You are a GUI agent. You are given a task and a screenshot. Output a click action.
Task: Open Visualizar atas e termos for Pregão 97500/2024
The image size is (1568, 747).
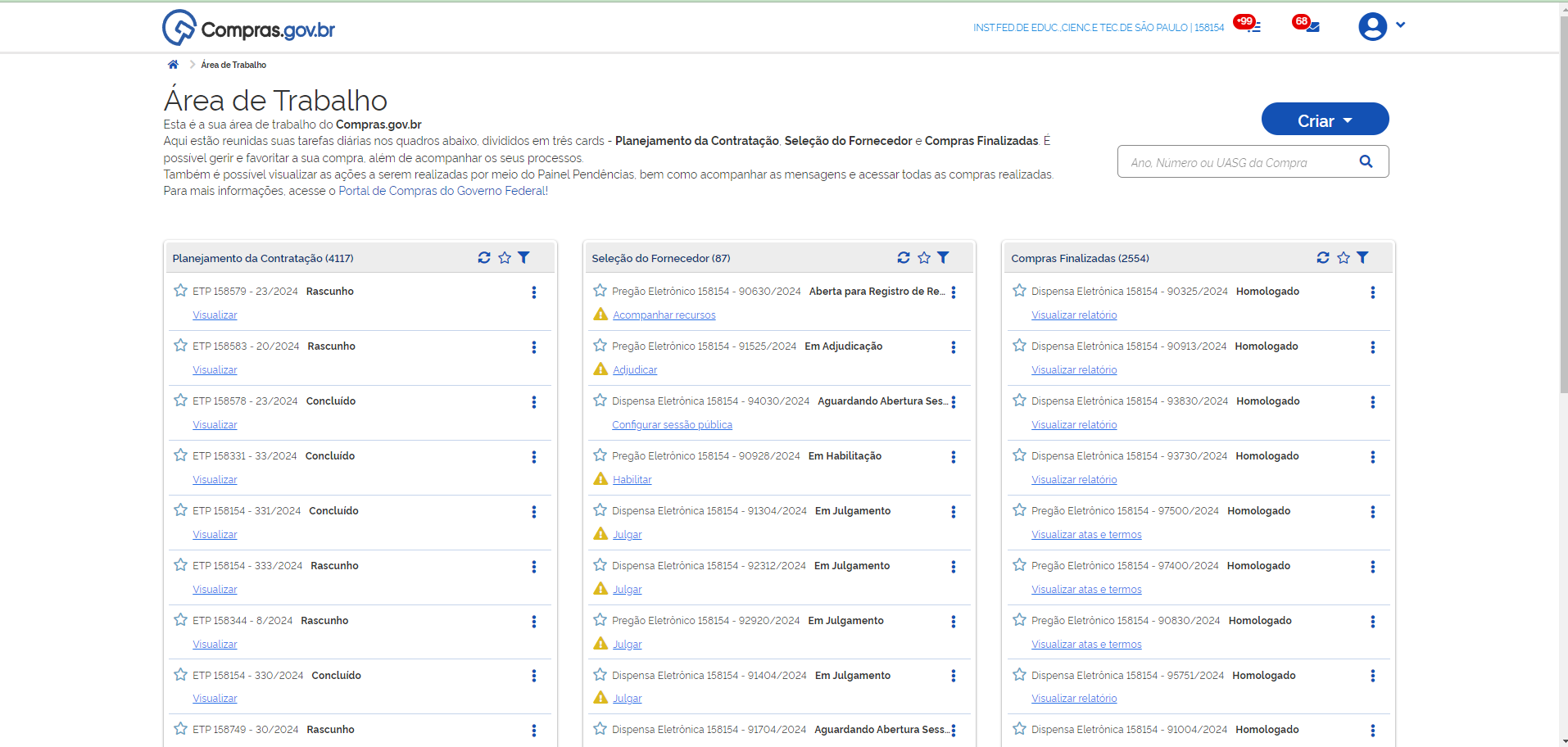(x=1086, y=535)
